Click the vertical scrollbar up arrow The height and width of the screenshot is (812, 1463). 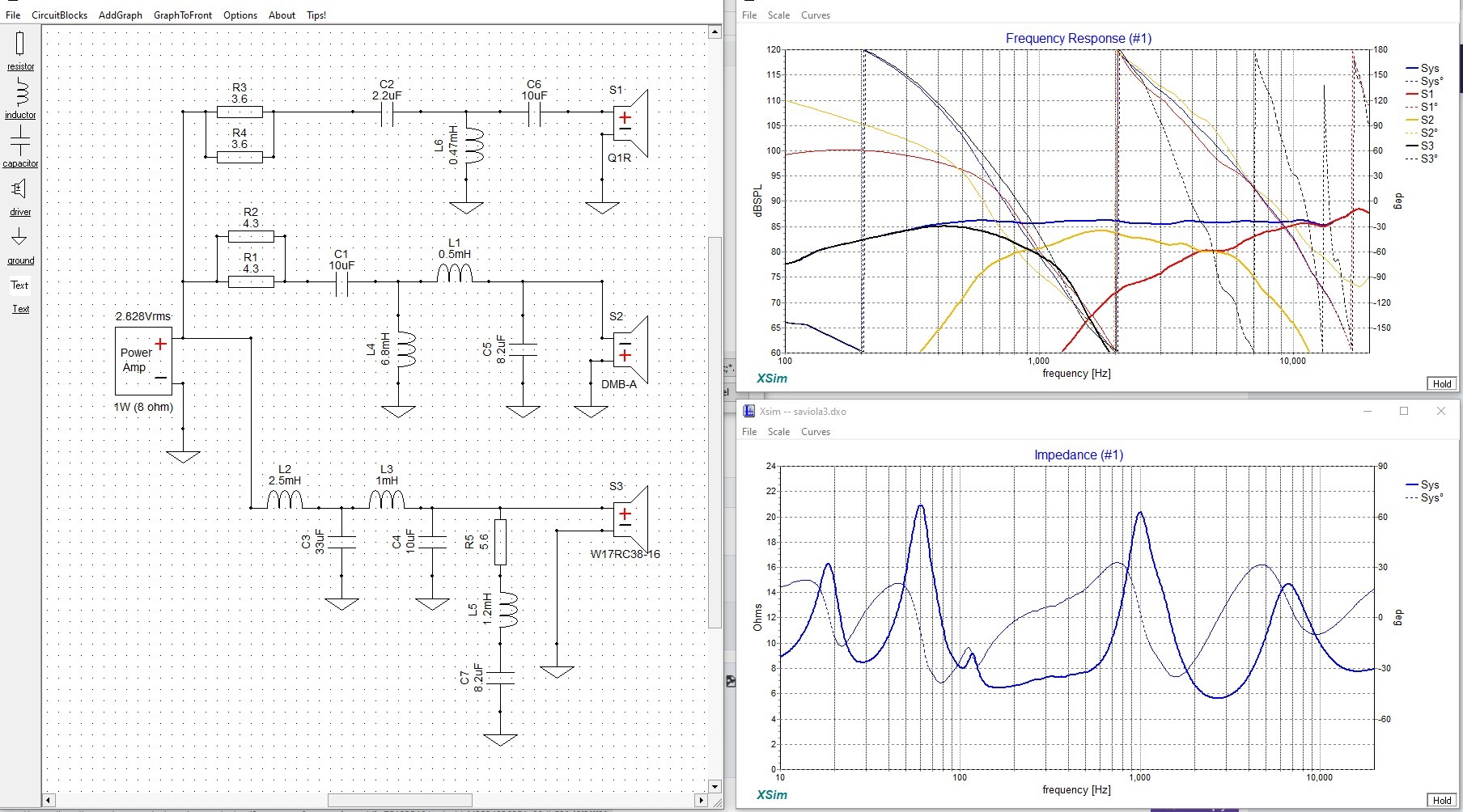(715, 32)
